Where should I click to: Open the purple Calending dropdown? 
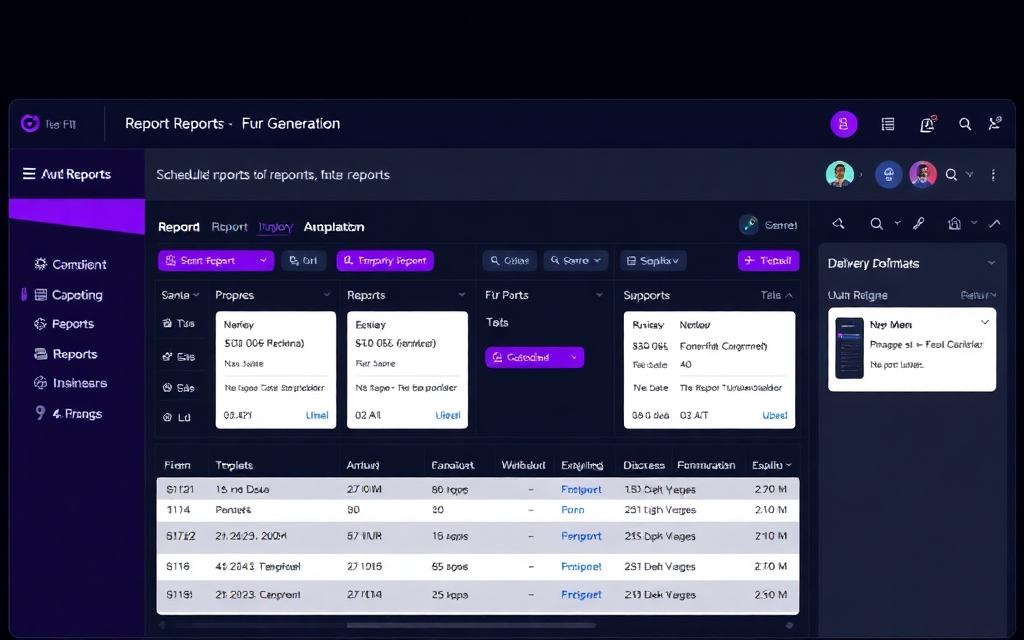(534, 357)
